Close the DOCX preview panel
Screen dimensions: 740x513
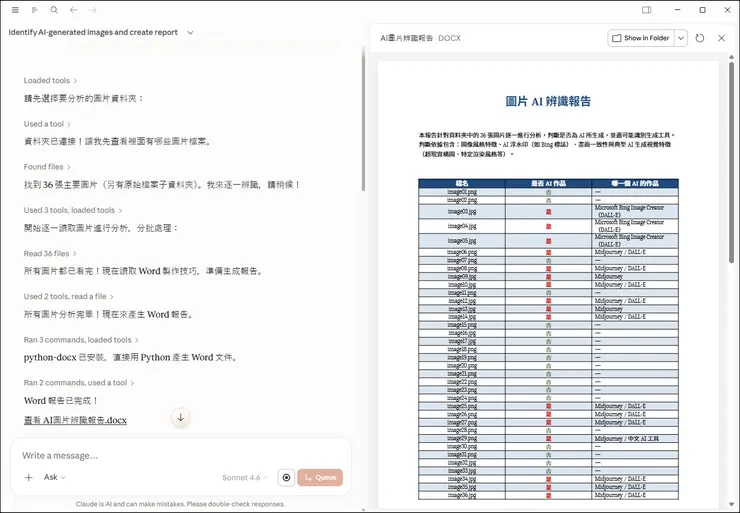[721, 38]
